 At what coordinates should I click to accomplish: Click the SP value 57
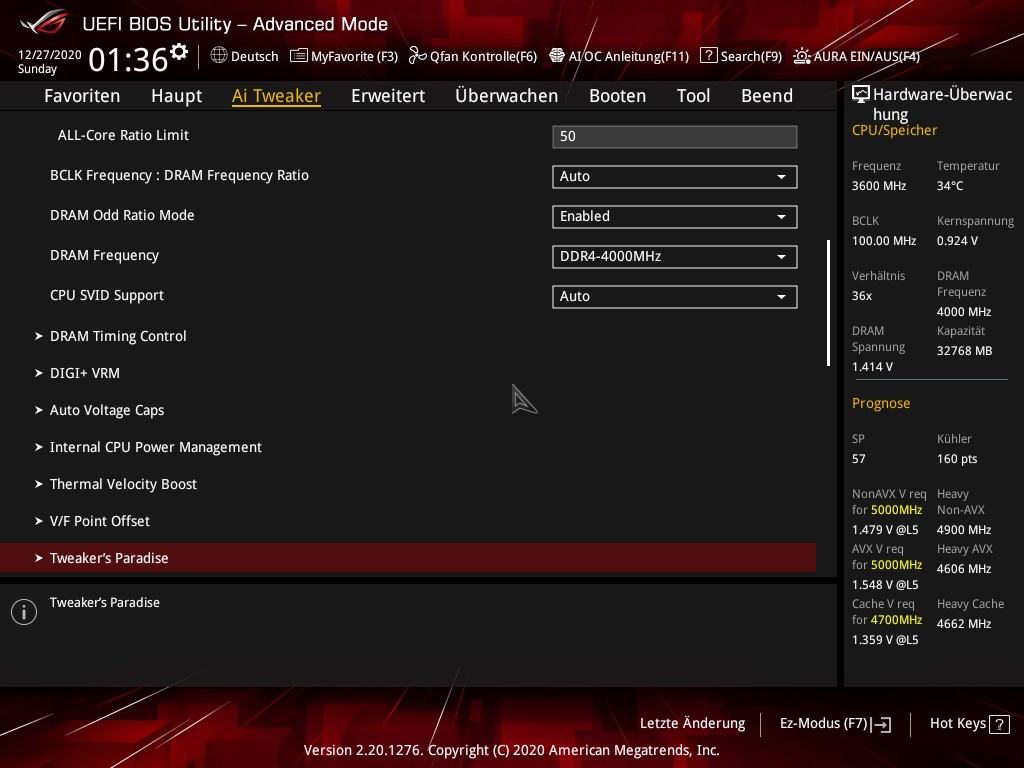[x=858, y=459]
